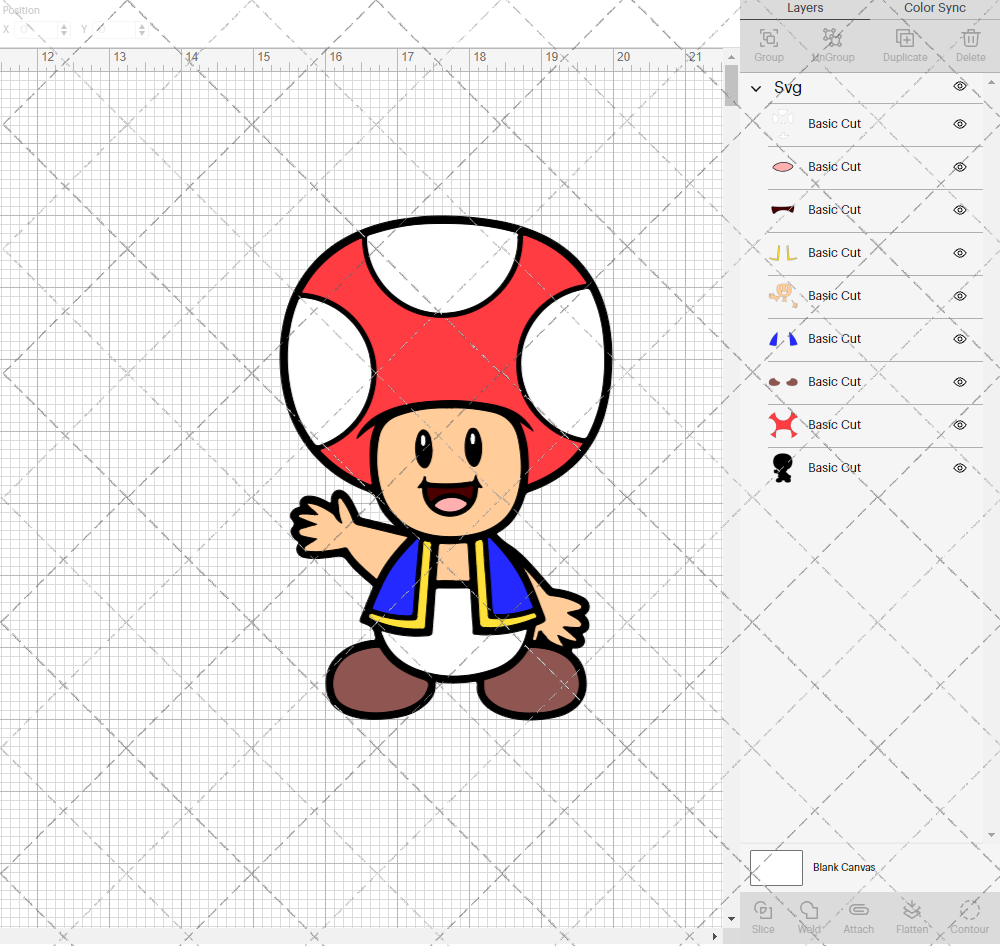1000x946 pixels.
Task: Hide the white spots Basic Cut layer
Action: point(960,124)
